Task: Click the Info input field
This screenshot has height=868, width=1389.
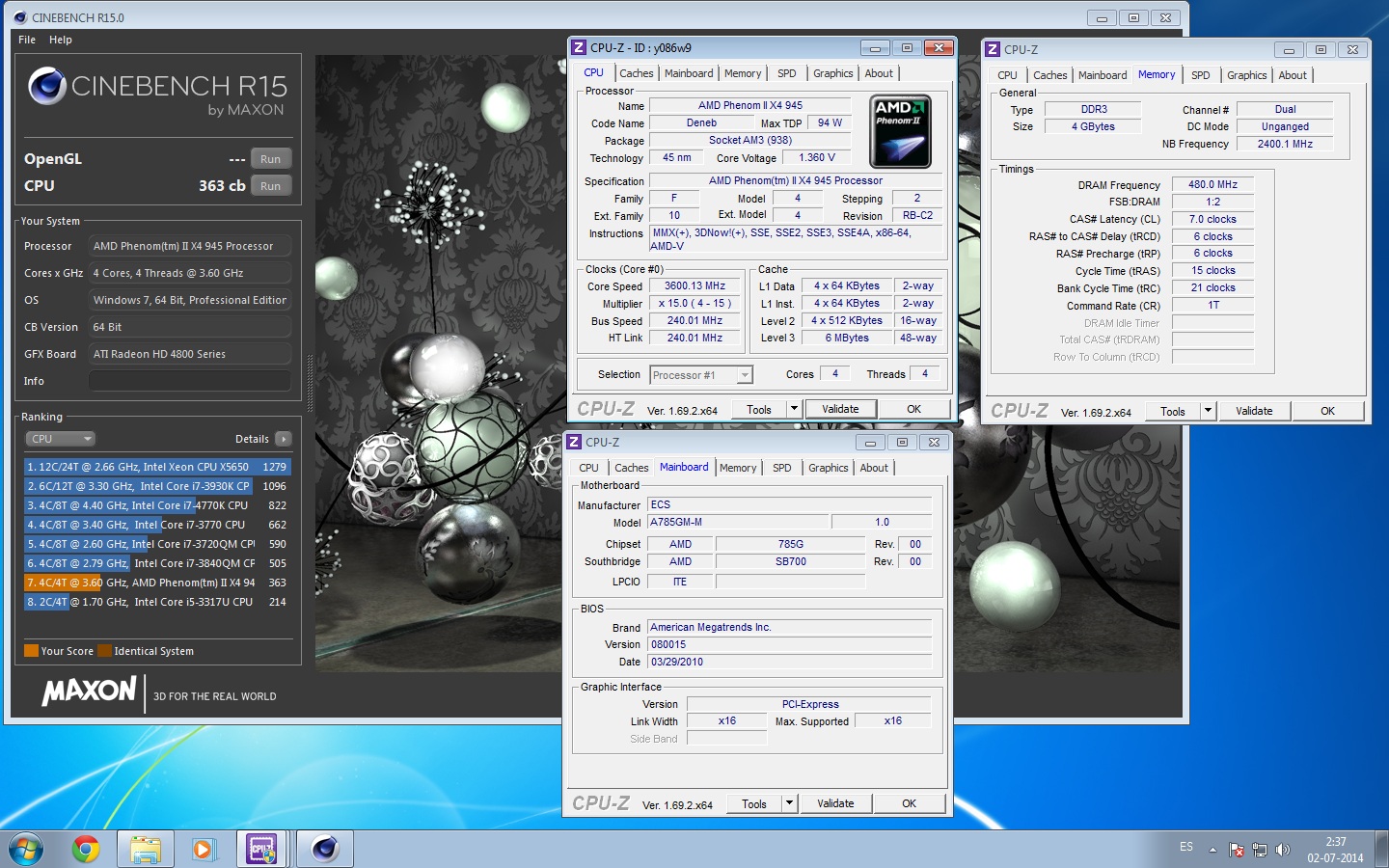Action: click(190, 381)
